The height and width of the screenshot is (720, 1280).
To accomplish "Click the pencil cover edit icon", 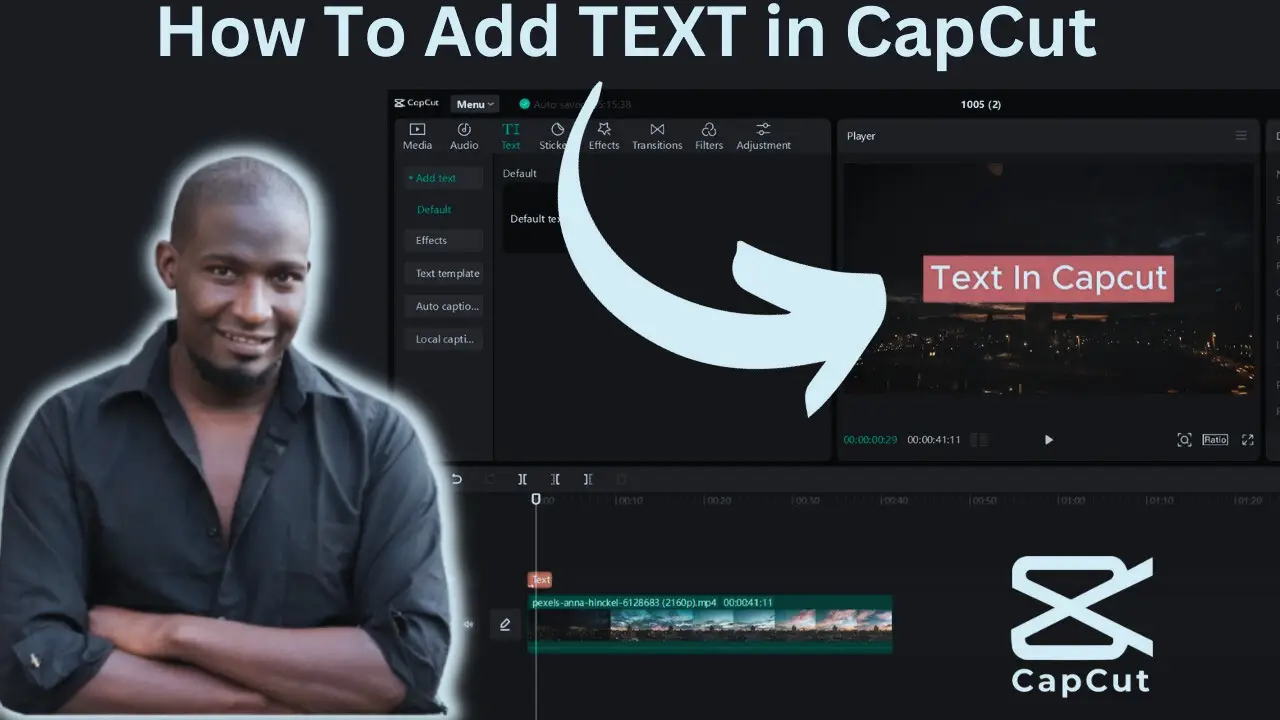I will coord(505,625).
